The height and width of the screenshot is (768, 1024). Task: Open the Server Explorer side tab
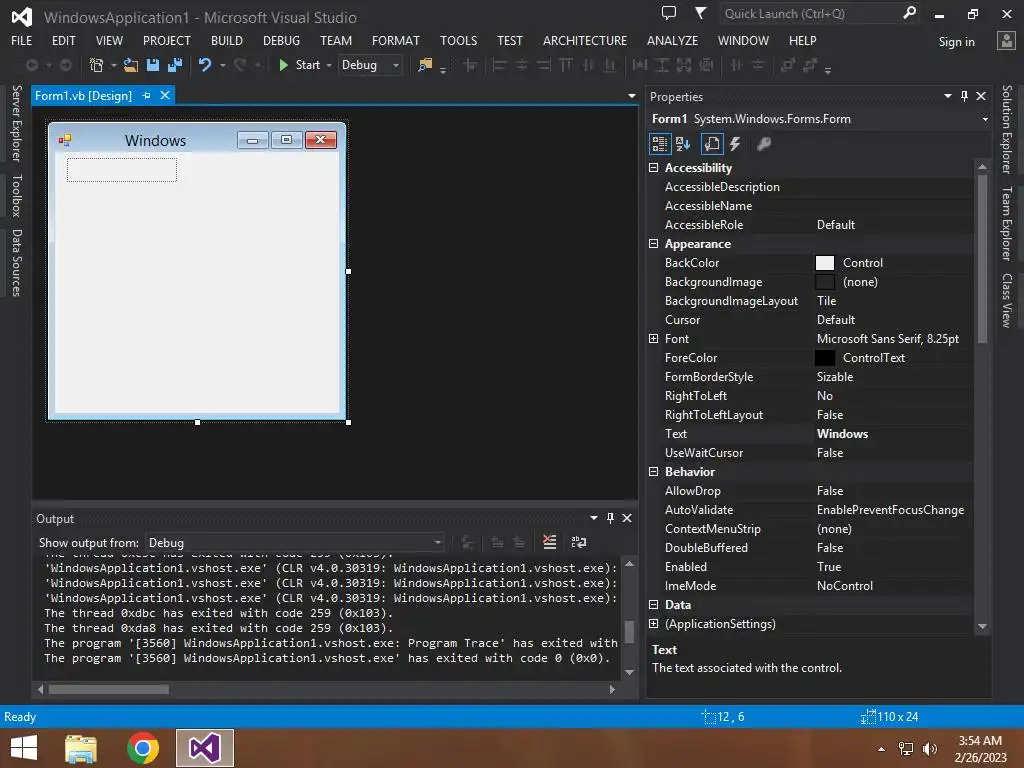click(17, 123)
